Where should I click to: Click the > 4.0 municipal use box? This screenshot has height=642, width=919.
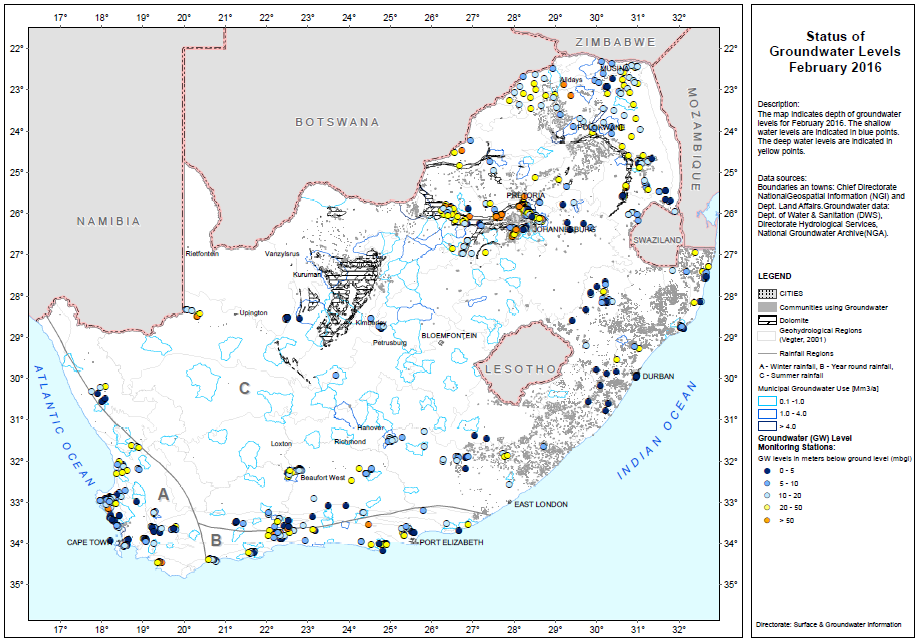click(767, 425)
